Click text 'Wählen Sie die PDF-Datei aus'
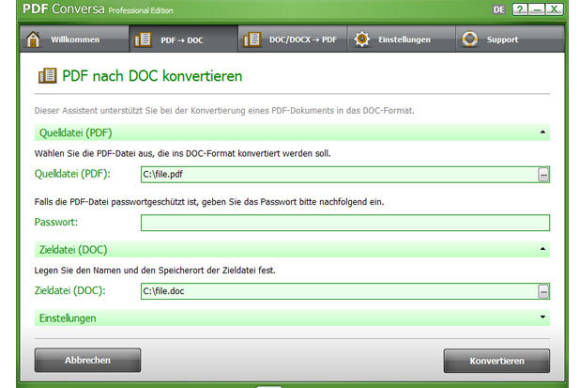Viewport: 580px width, 388px height. point(94,153)
